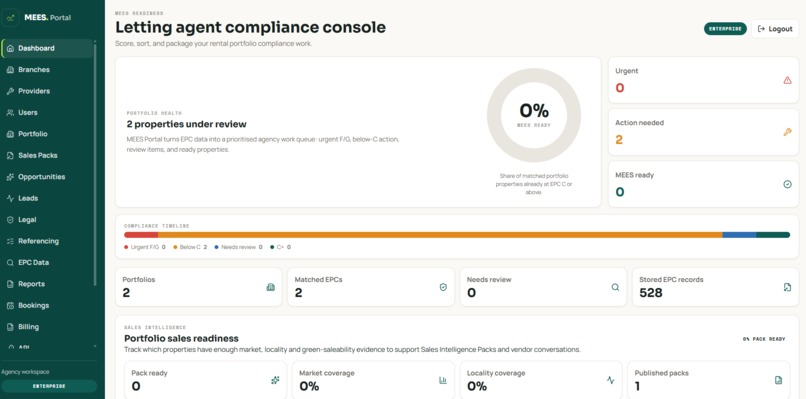Click the Enterprise badge in header
This screenshot has height=399, width=806.
(725, 29)
